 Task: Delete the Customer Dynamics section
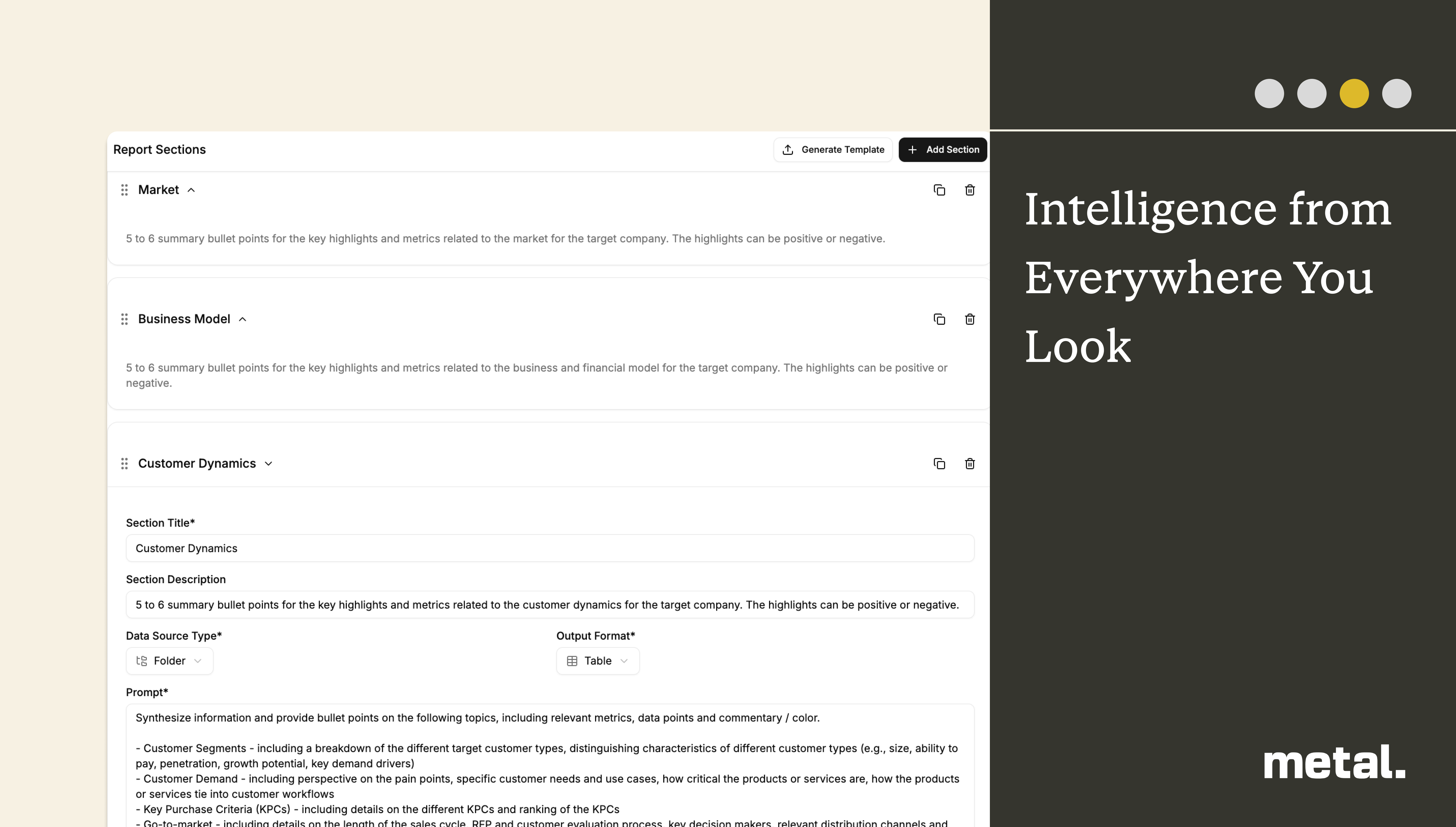[x=970, y=464]
